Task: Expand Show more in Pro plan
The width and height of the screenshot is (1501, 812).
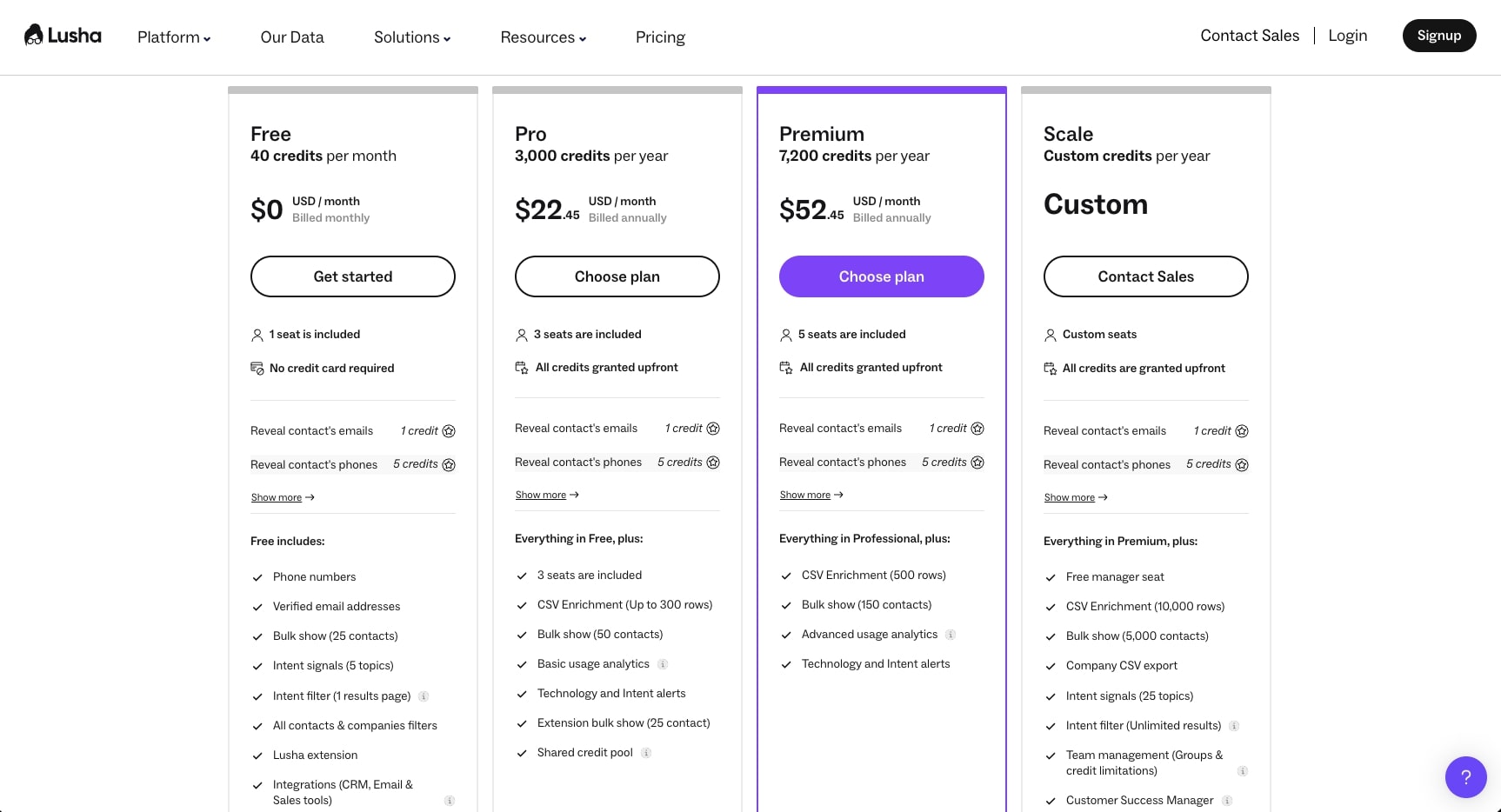Action: click(547, 495)
